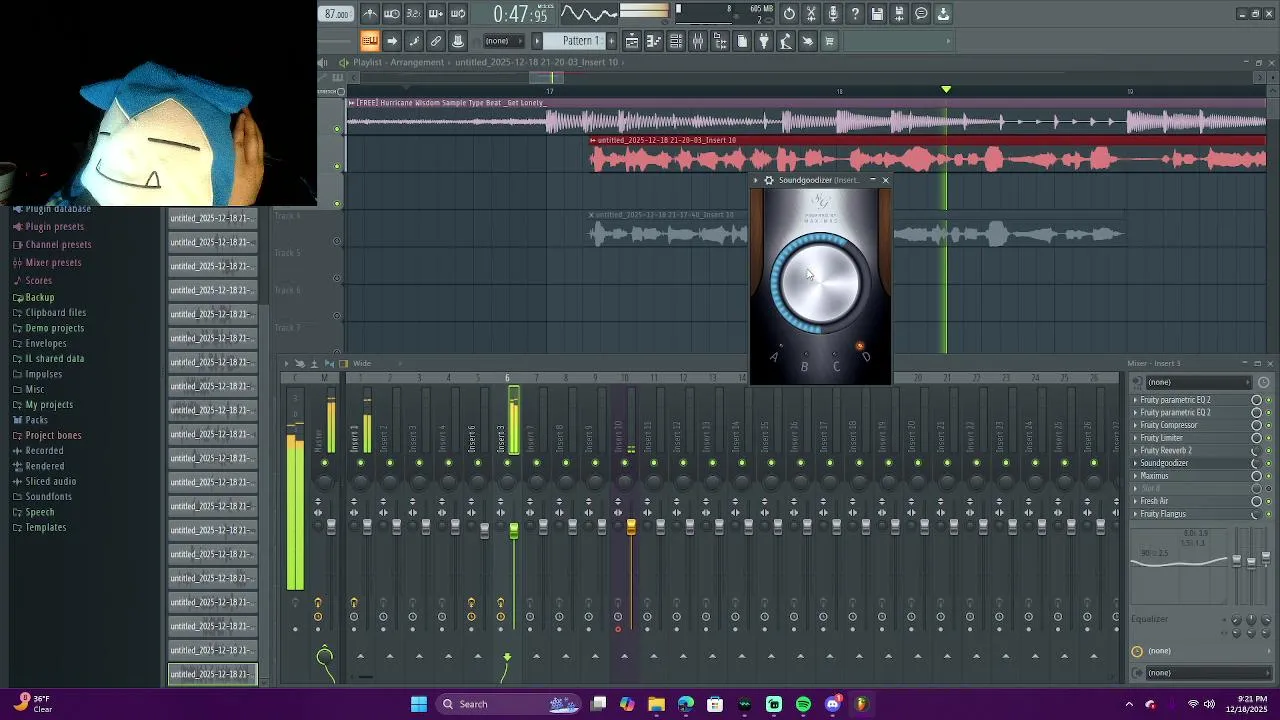This screenshot has width=1280, height=720.
Task: Toggle pattern/song mode orange button
Action: click(x=370, y=41)
